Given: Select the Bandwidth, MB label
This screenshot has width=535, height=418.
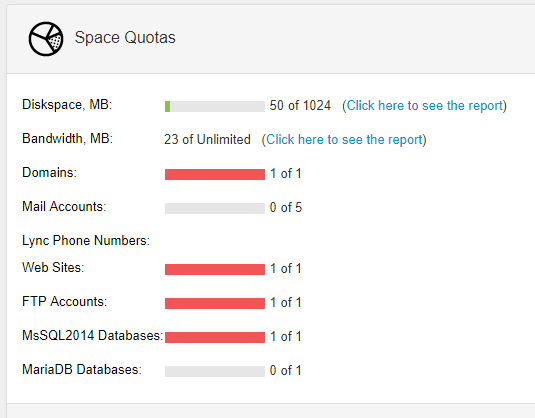Looking at the screenshot, I should [68, 139].
